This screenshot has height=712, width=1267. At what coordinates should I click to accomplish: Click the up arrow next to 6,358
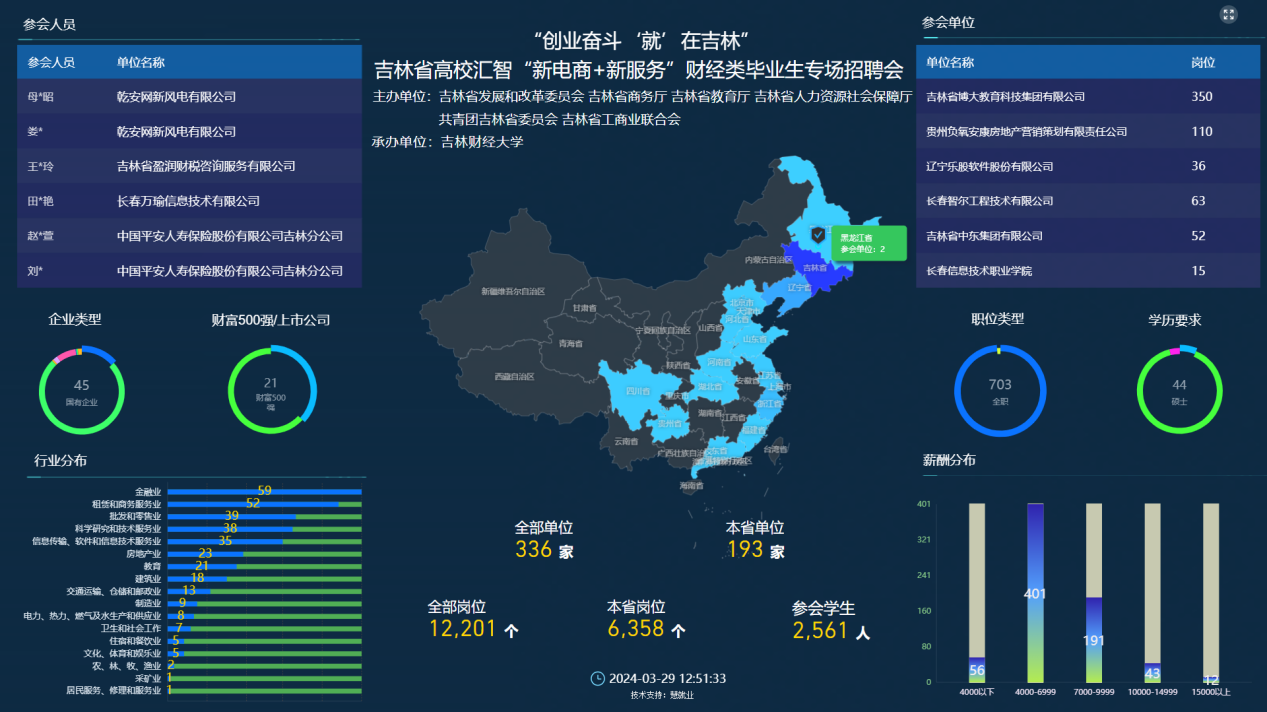[678, 631]
